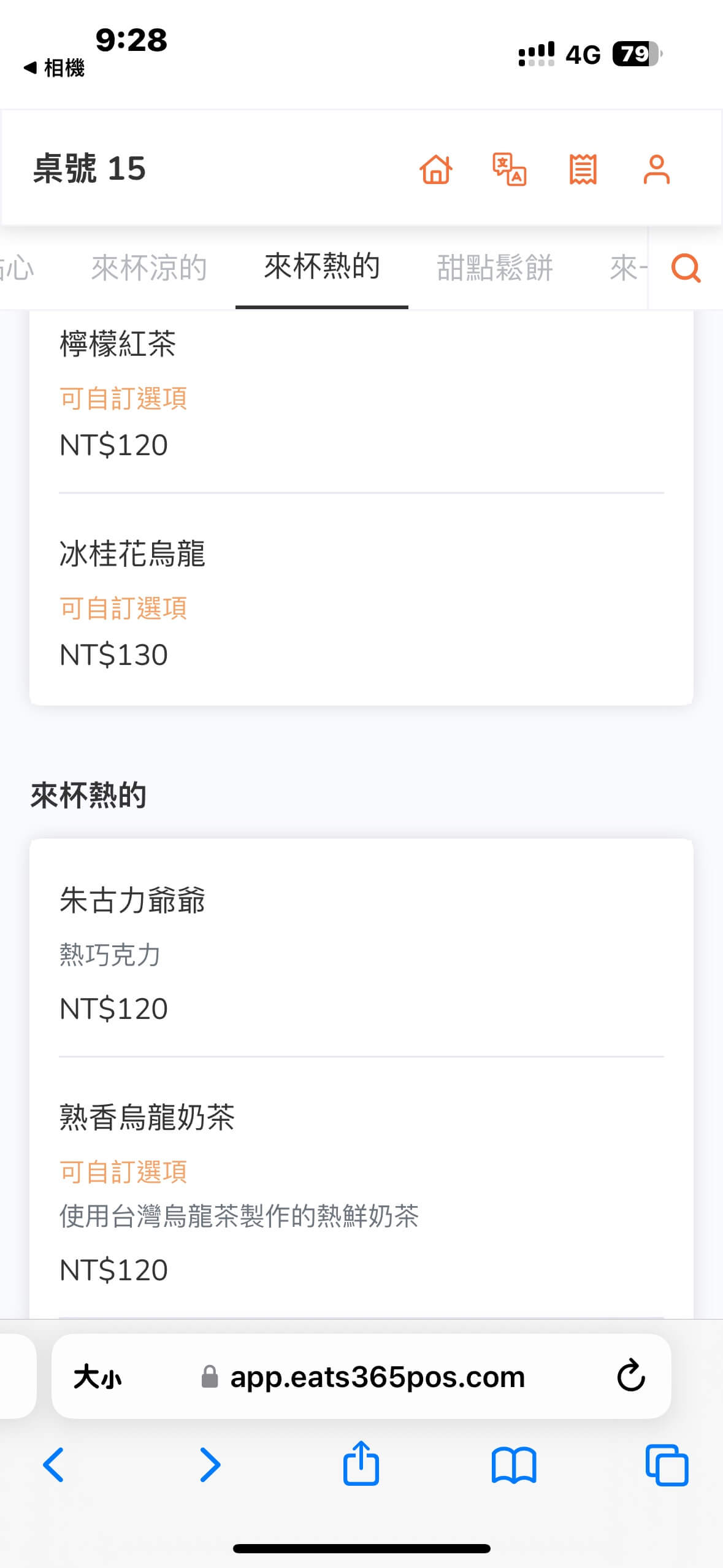This screenshot has width=723, height=1568.
Task: Tap the 大小 text size button
Action: (x=98, y=1377)
